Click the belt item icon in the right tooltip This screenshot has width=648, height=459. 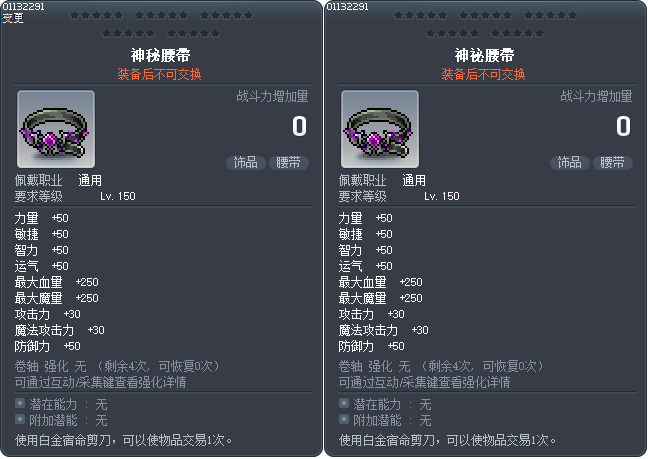380,129
